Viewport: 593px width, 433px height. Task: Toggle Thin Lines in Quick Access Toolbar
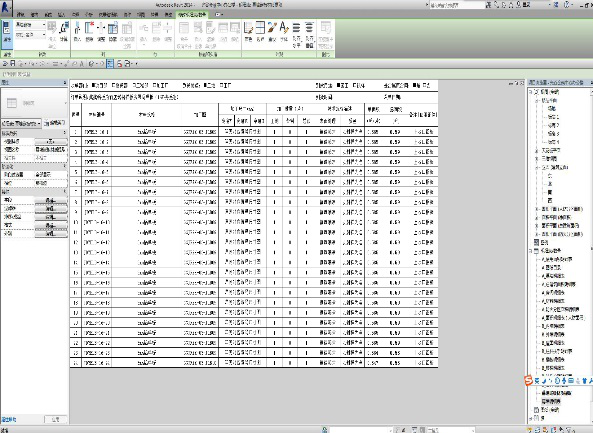click(110, 64)
